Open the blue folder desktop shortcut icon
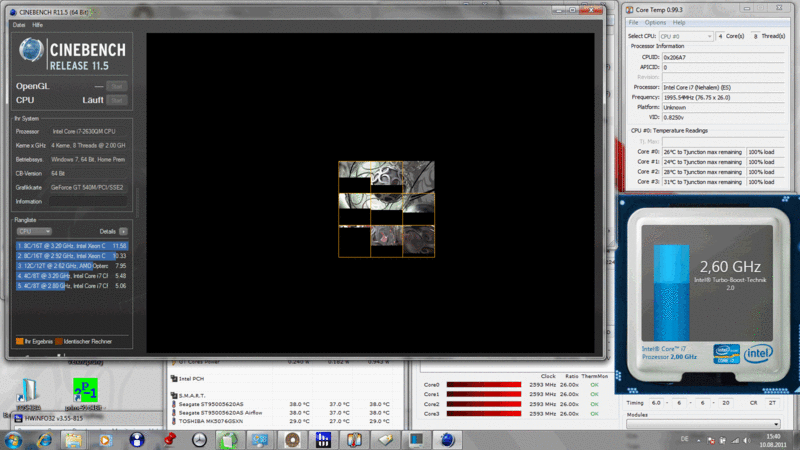The width and height of the screenshot is (800, 450). coord(28,390)
